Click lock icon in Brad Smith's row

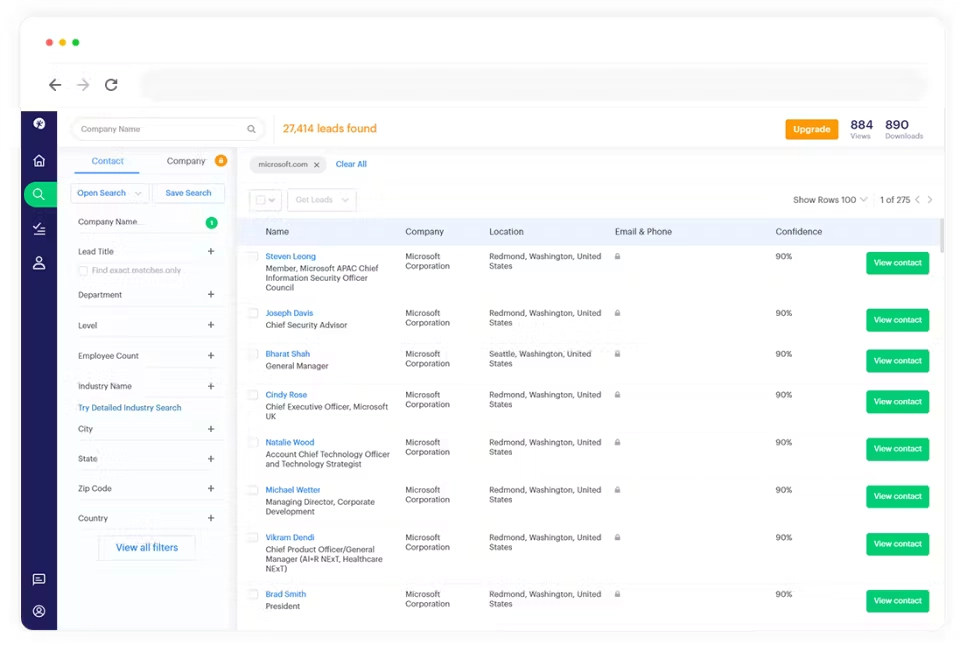tap(617, 594)
